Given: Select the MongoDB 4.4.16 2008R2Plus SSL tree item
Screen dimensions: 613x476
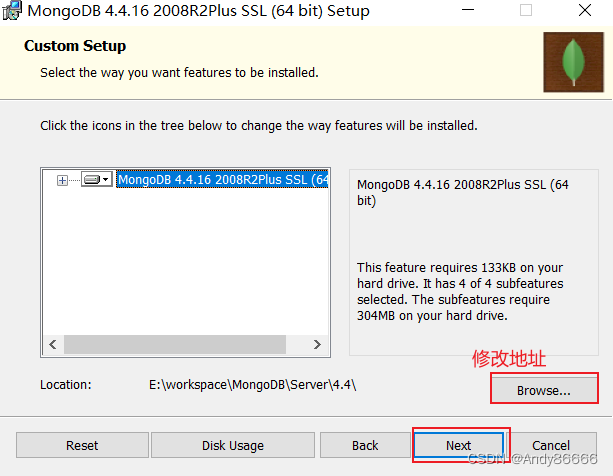Looking at the screenshot, I should coord(222,180).
